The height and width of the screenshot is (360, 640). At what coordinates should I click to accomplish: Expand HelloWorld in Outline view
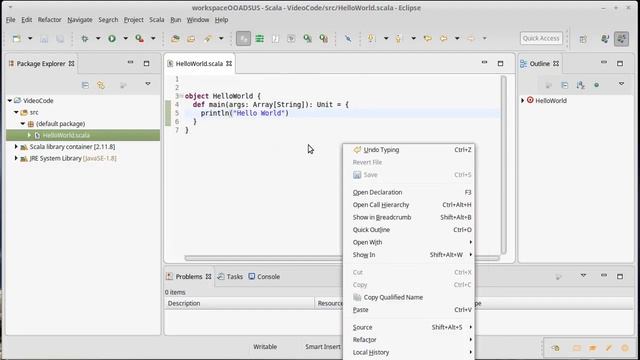coord(523,100)
